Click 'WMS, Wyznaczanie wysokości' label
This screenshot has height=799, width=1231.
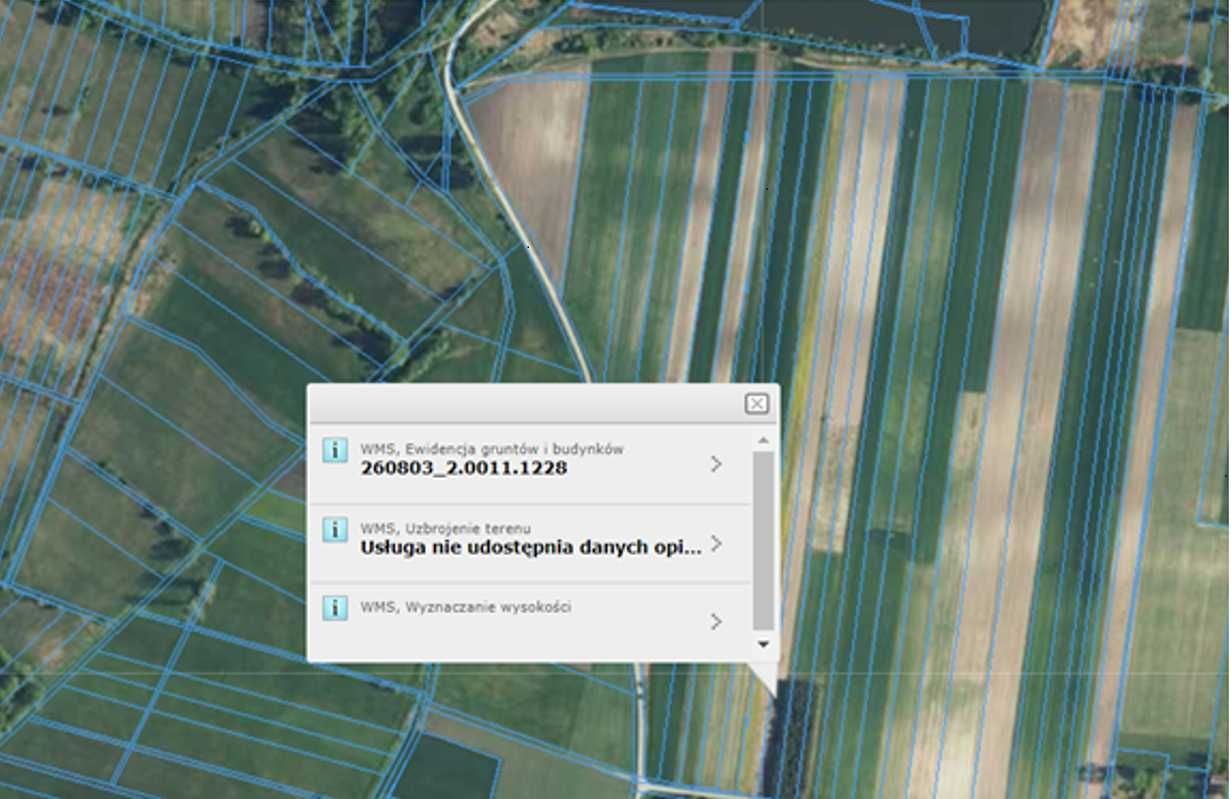click(x=466, y=607)
